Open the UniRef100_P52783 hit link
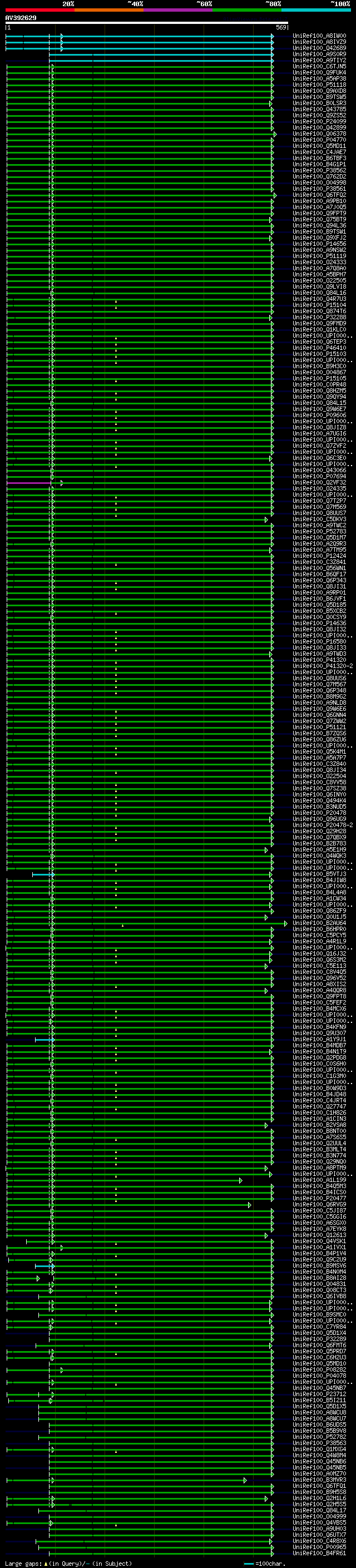 (319, 531)
